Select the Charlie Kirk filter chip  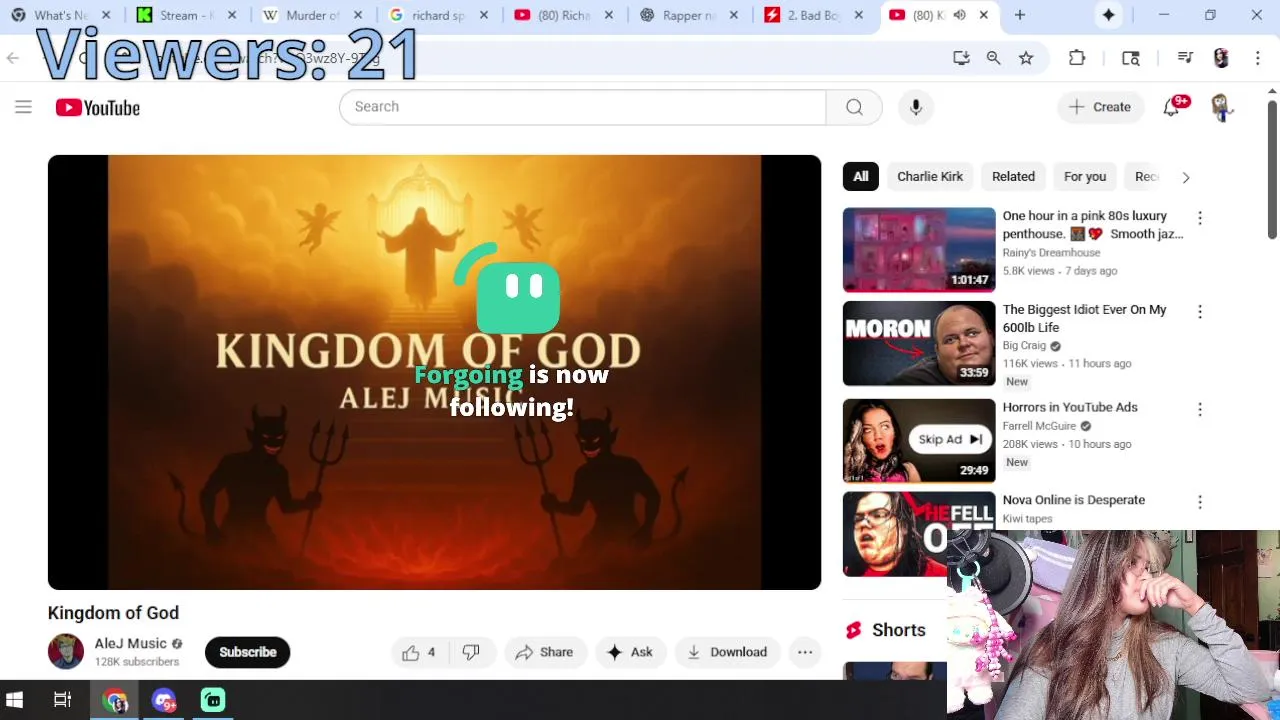pos(930,177)
